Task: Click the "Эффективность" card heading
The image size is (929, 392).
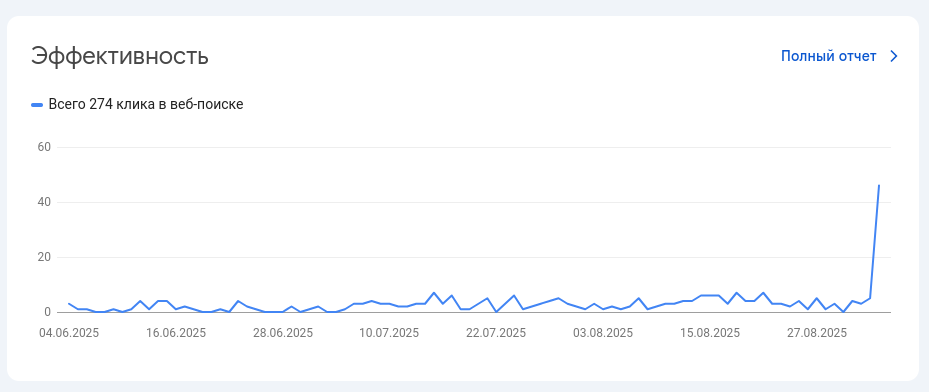Action: pos(120,56)
